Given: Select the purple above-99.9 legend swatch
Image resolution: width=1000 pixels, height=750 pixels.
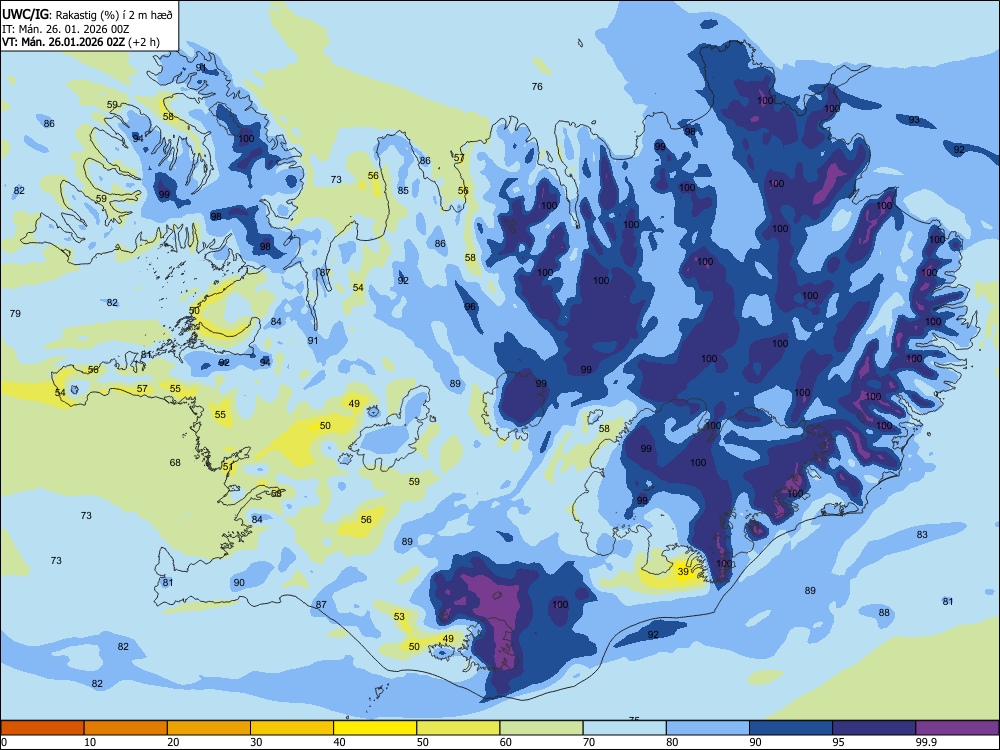Looking at the screenshot, I should (x=957, y=728).
